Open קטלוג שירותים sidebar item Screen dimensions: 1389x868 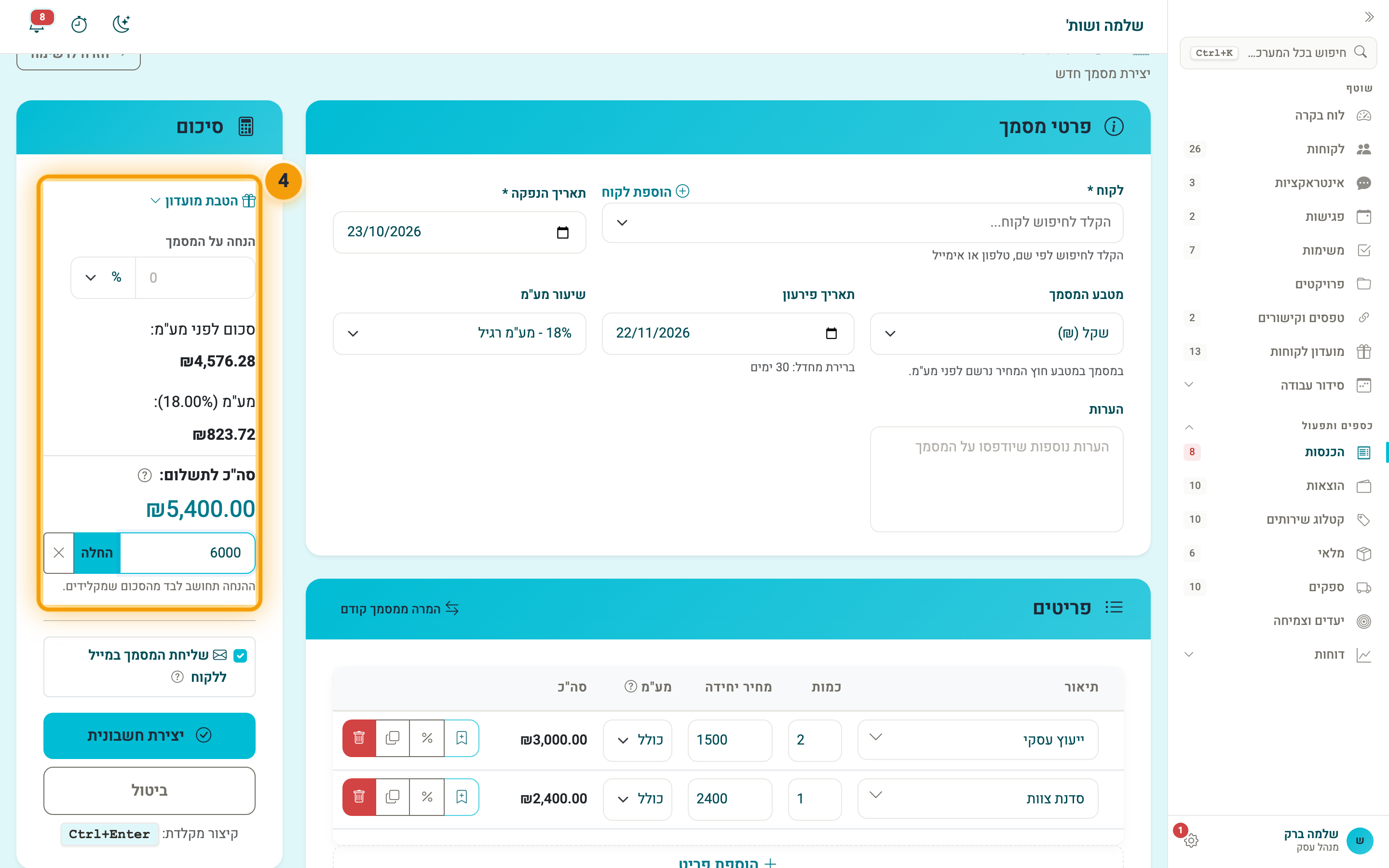pos(1278,519)
